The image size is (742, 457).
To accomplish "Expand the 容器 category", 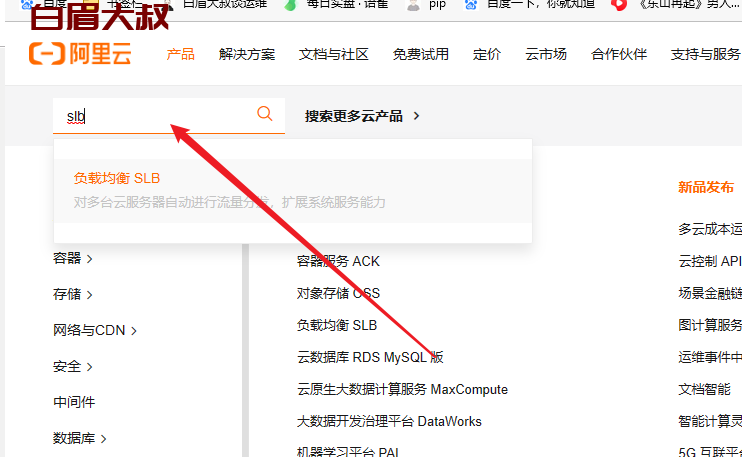I will click(x=72, y=258).
